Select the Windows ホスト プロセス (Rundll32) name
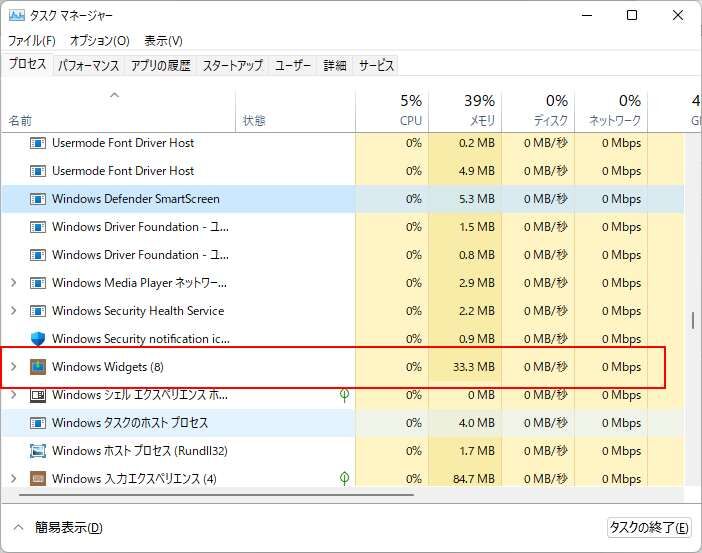 [x=140, y=451]
